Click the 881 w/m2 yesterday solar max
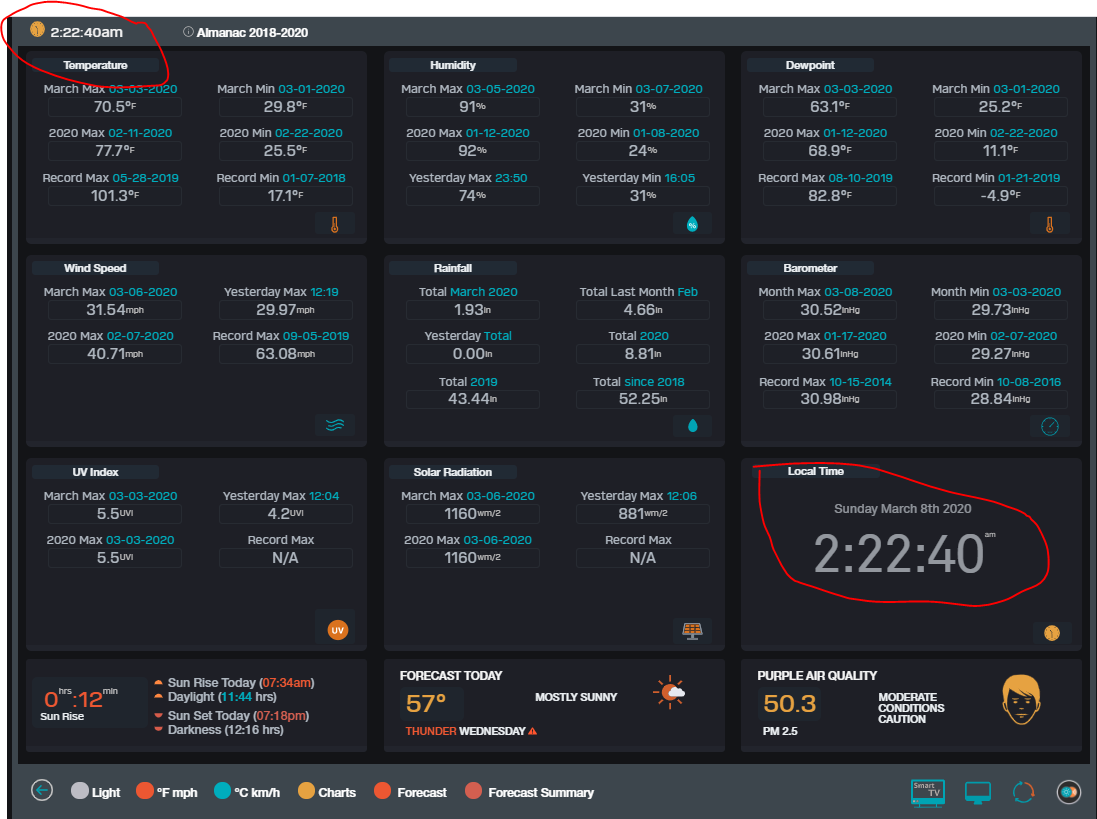The width and height of the screenshot is (1097, 819). [x=643, y=513]
